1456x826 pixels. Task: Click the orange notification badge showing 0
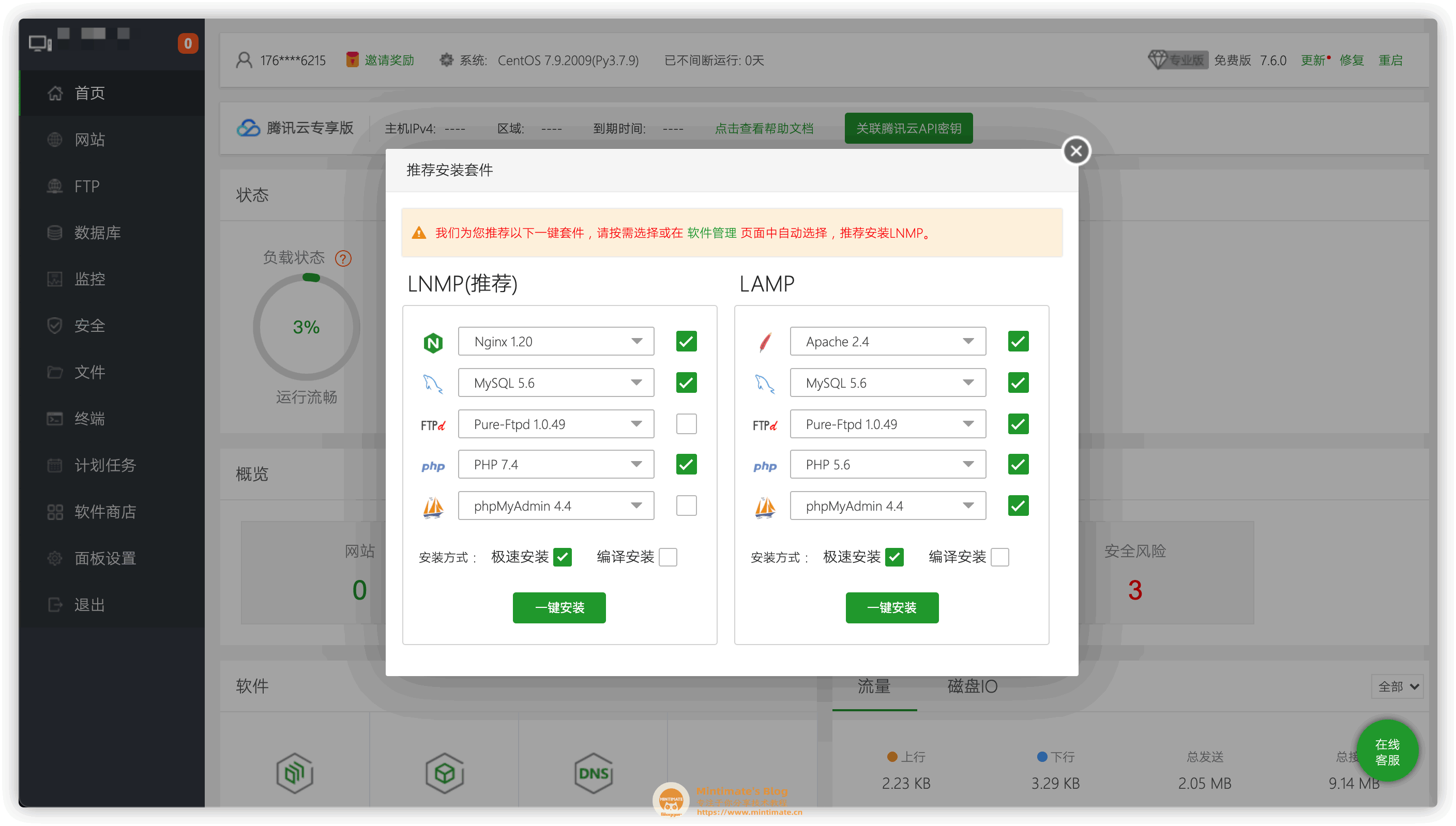(x=188, y=44)
